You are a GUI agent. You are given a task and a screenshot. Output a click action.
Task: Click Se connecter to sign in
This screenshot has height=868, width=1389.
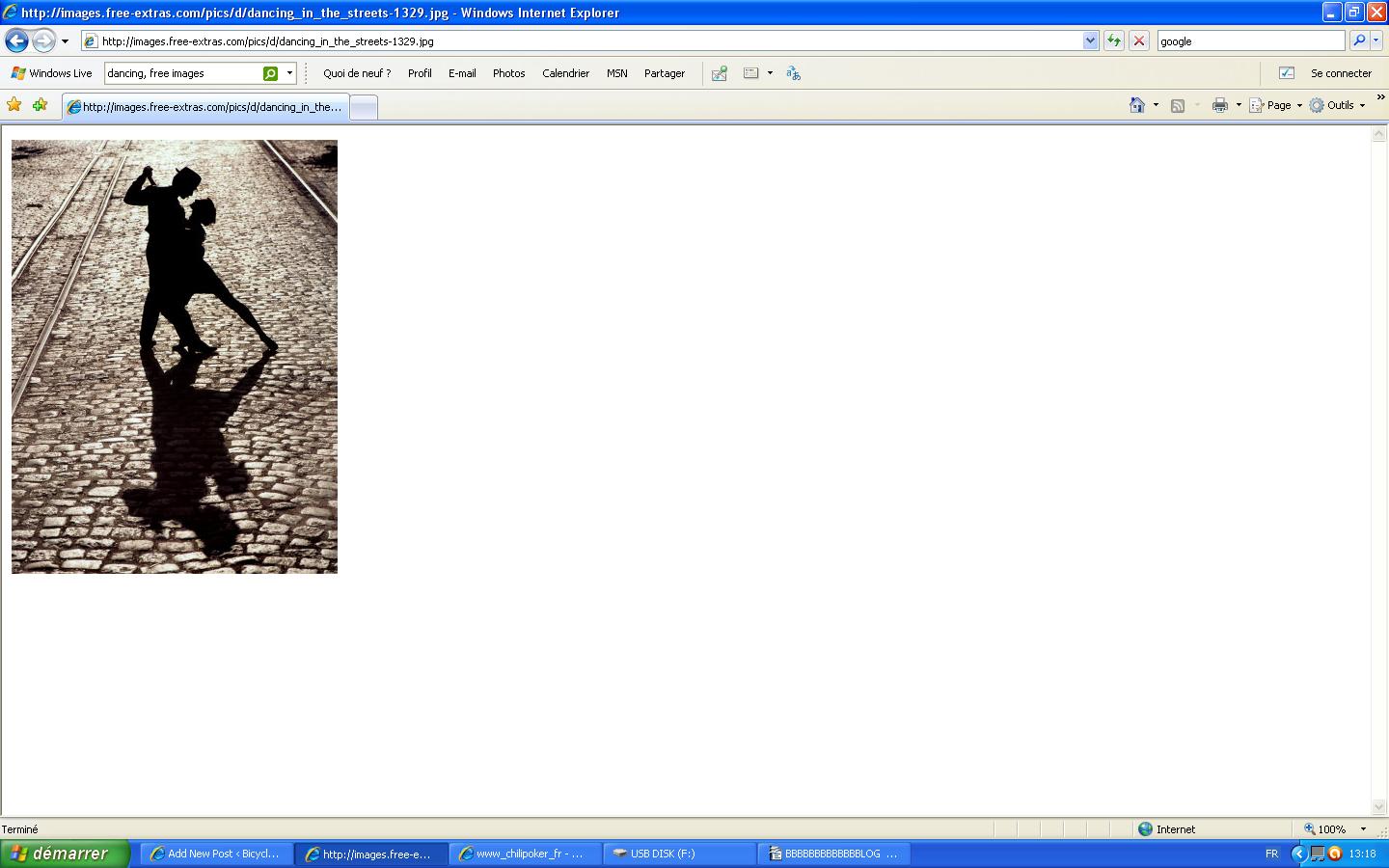[x=1341, y=73]
